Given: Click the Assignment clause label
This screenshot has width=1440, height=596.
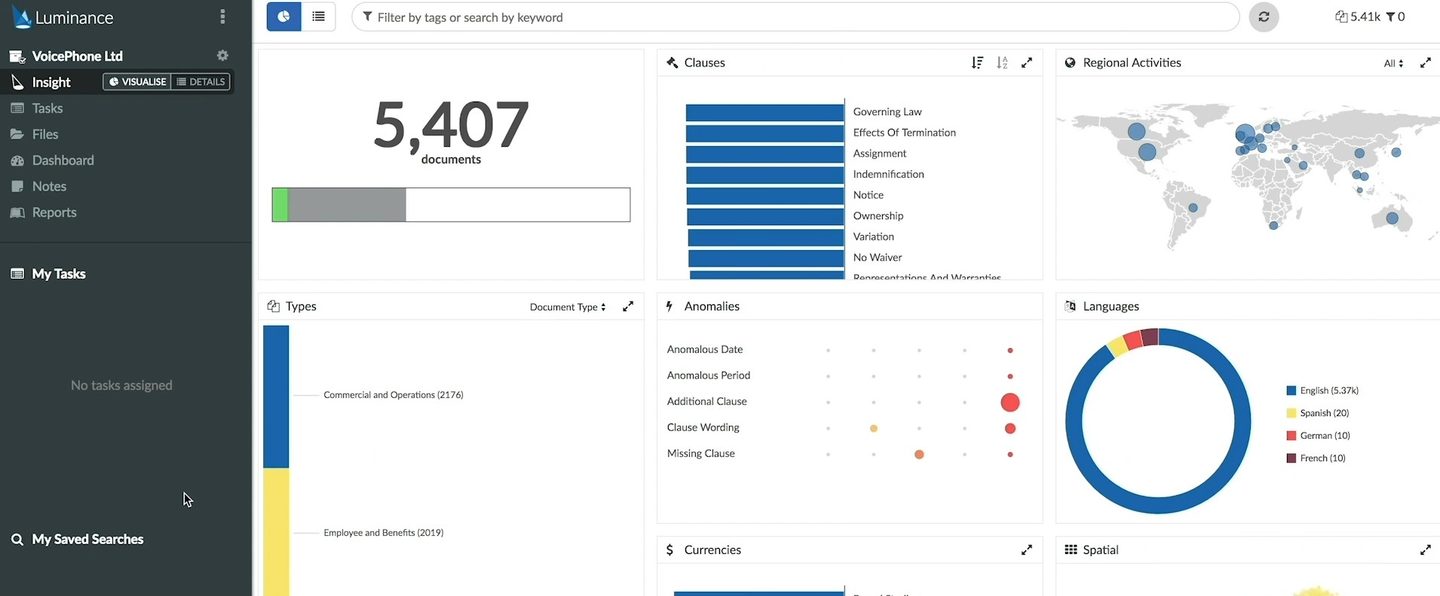Looking at the screenshot, I should [x=879, y=153].
